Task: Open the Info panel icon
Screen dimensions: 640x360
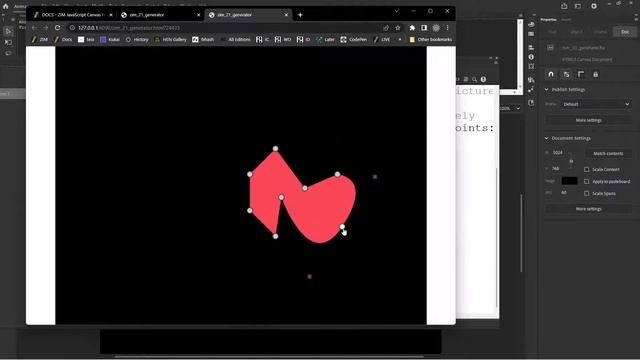Action: point(531,57)
